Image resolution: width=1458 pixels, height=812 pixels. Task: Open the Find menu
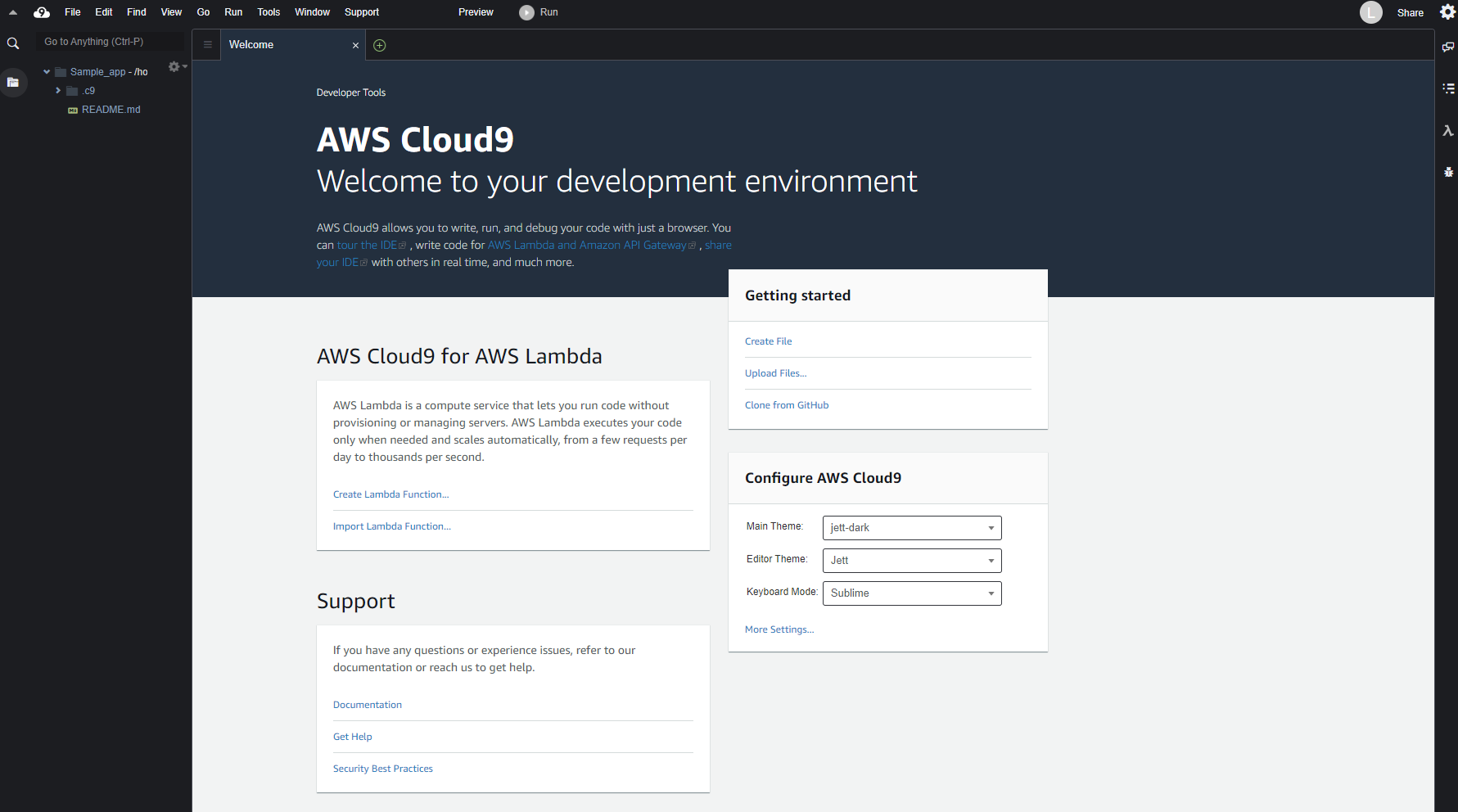pos(137,12)
